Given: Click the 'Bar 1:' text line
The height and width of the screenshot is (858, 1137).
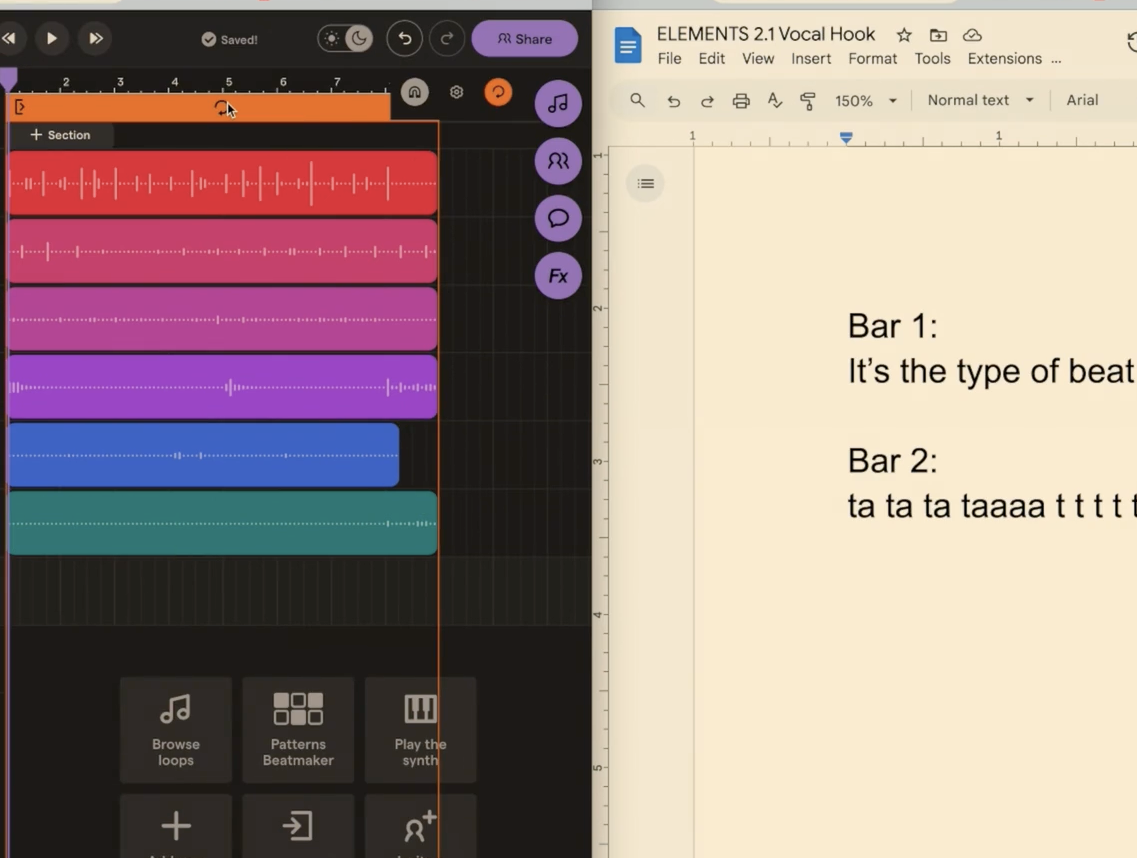Looking at the screenshot, I should point(893,326).
